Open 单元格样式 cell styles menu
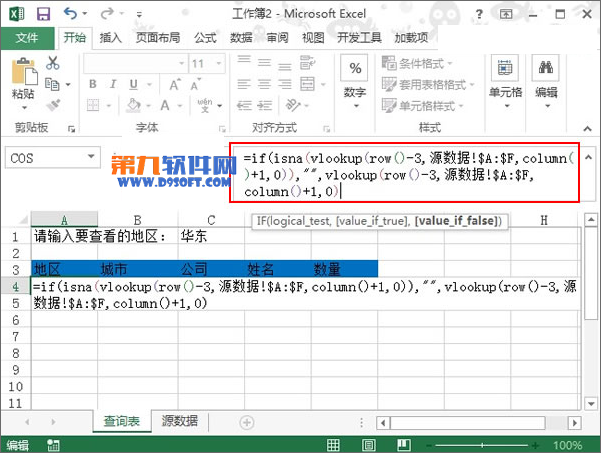601x453 pixels. coord(422,105)
